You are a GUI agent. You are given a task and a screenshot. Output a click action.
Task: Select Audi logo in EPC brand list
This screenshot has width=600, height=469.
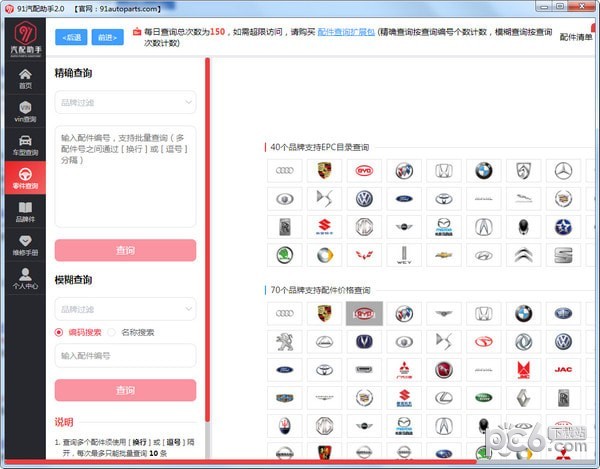pos(285,171)
